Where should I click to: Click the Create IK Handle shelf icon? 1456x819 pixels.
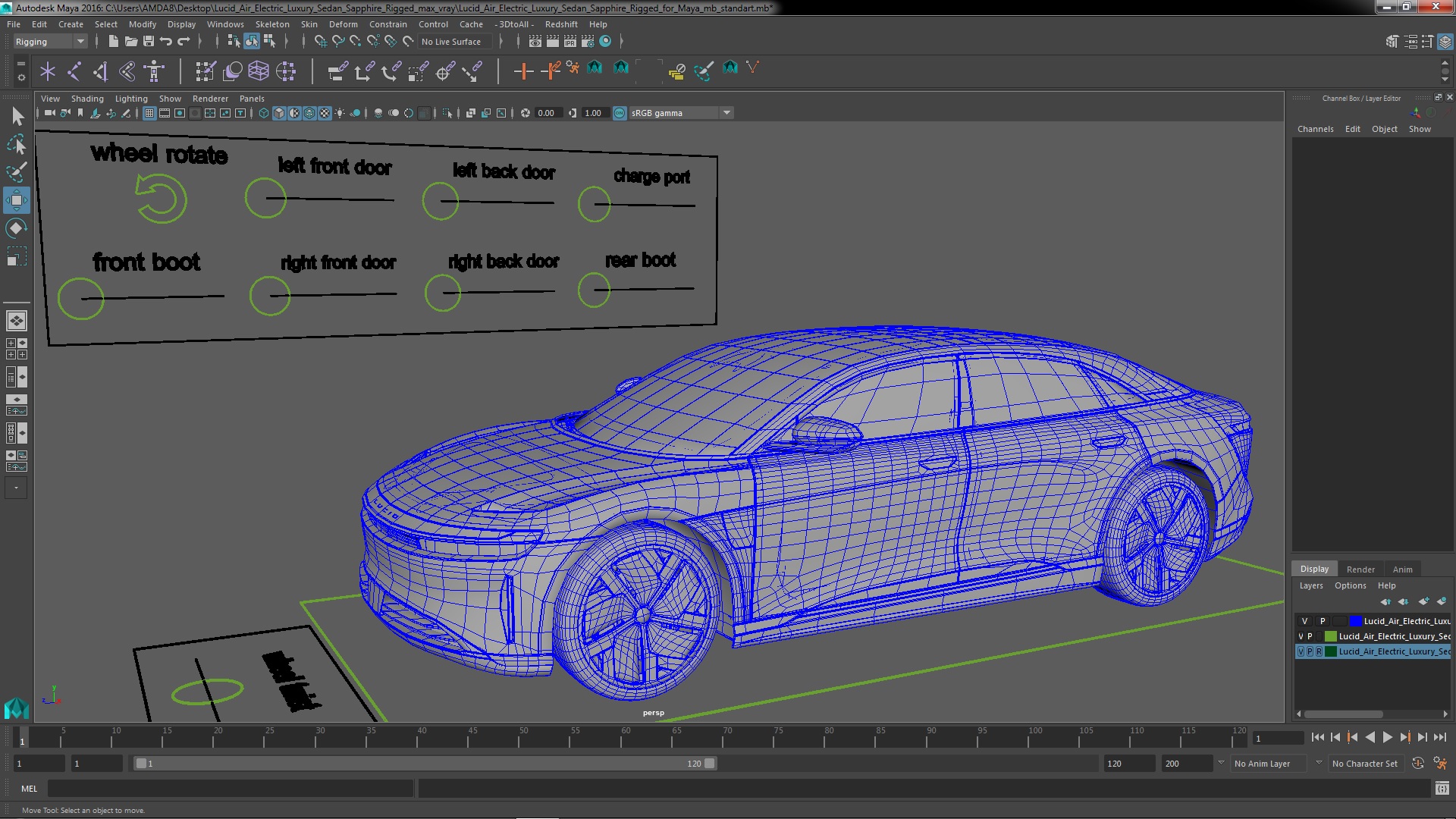pos(101,71)
